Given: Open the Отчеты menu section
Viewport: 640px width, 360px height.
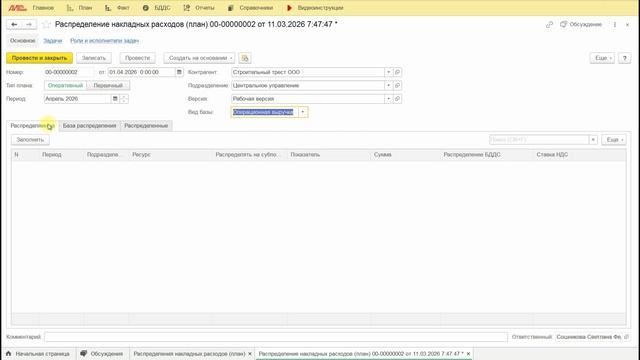Looking at the screenshot, I should coord(199,8).
